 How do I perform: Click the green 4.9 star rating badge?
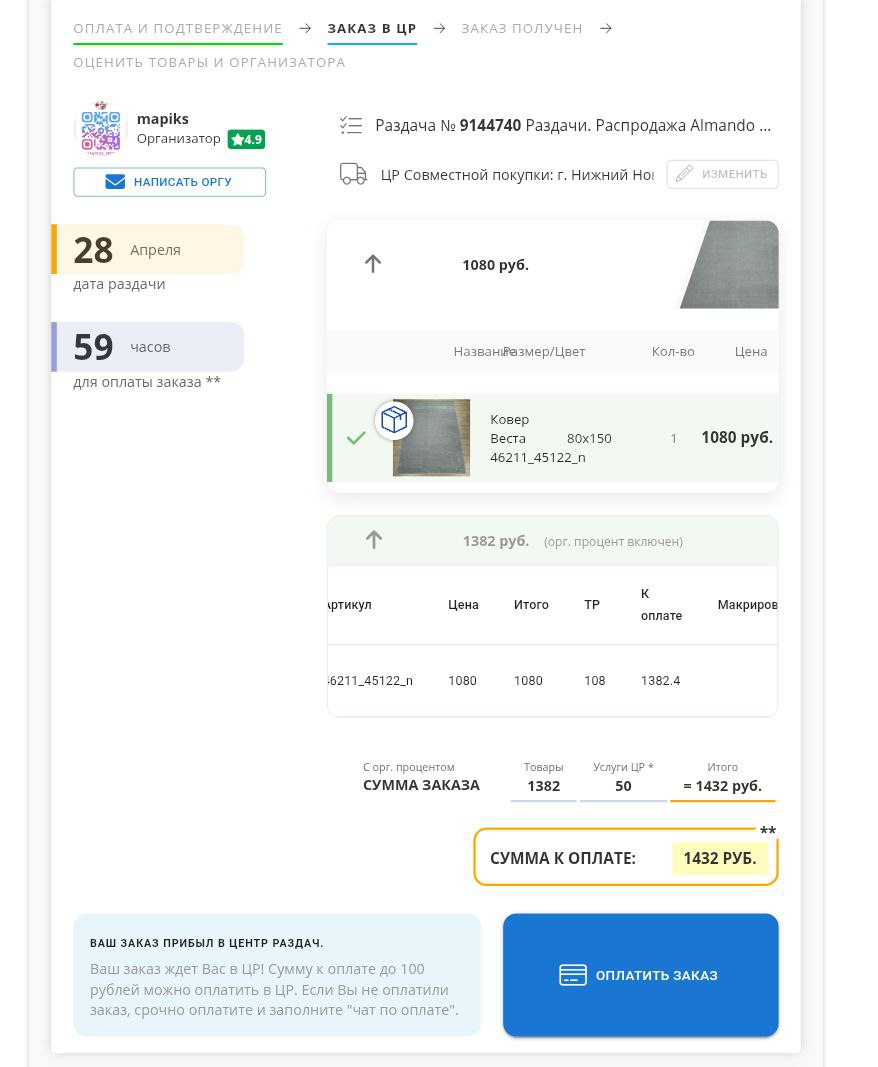pyautogui.click(x=246, y=139)
